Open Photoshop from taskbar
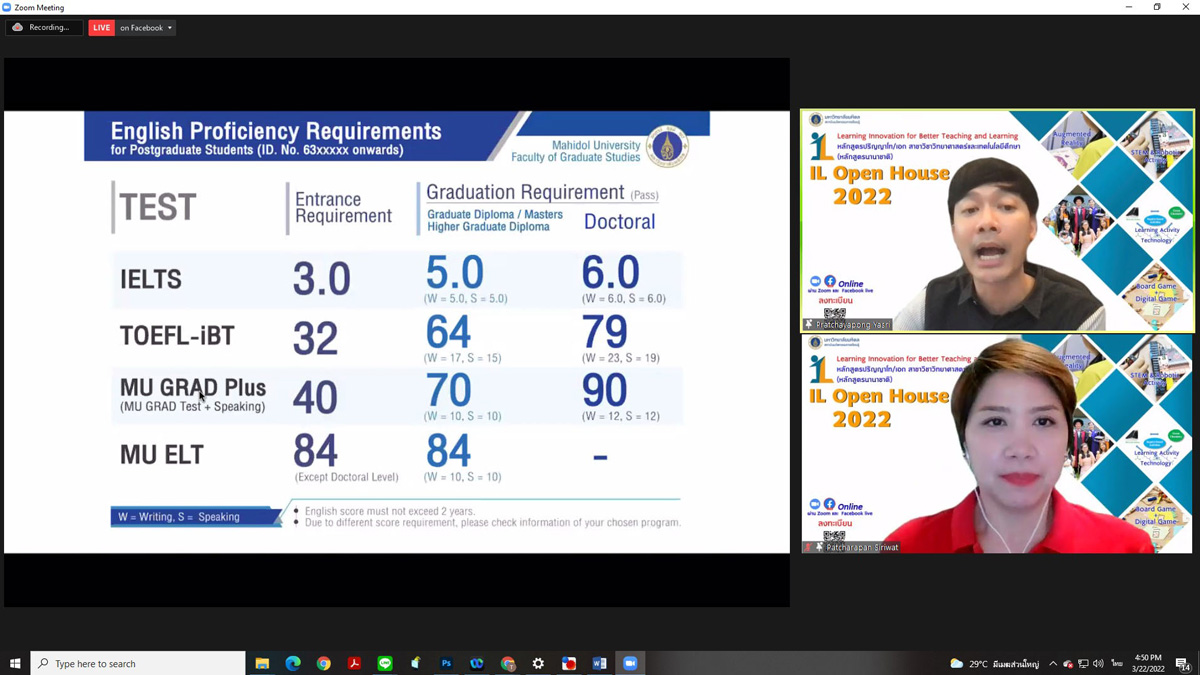The height and width of the screenshot is (675, 1200). (x=446, y=664)
